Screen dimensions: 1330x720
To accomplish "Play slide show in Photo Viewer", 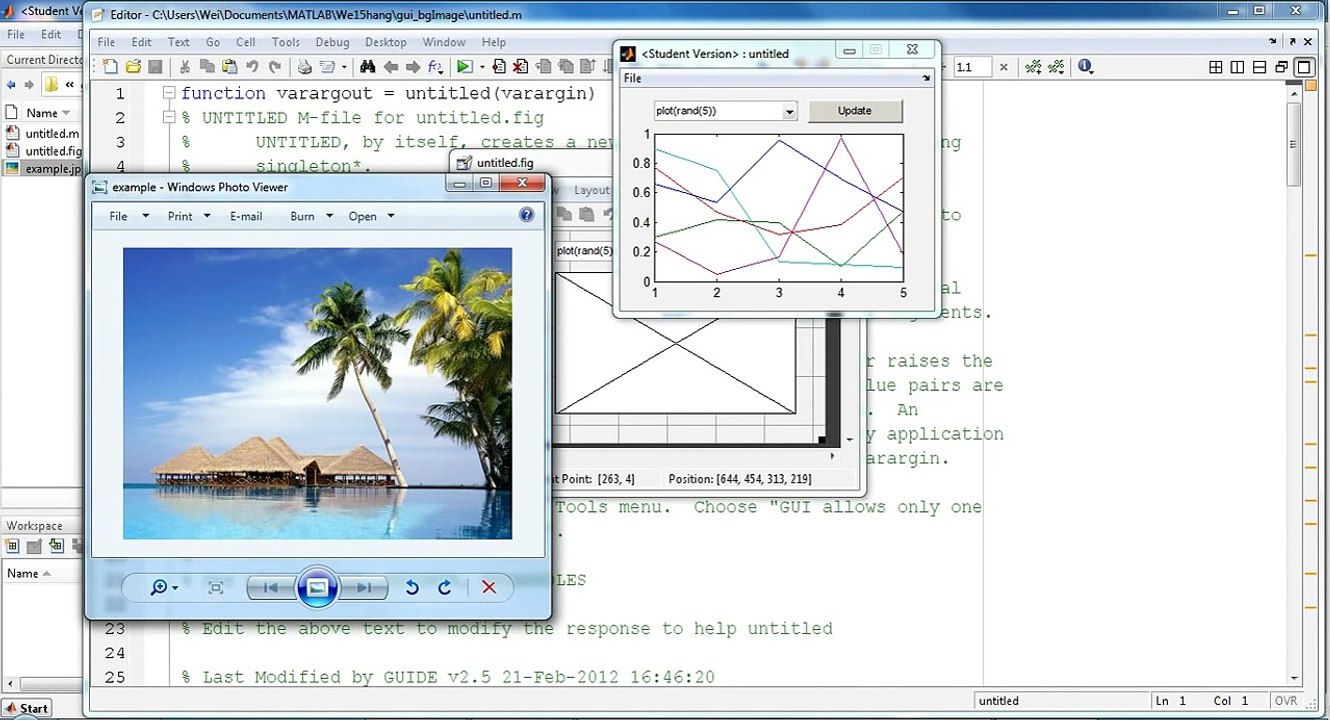I will click(317, 587).
